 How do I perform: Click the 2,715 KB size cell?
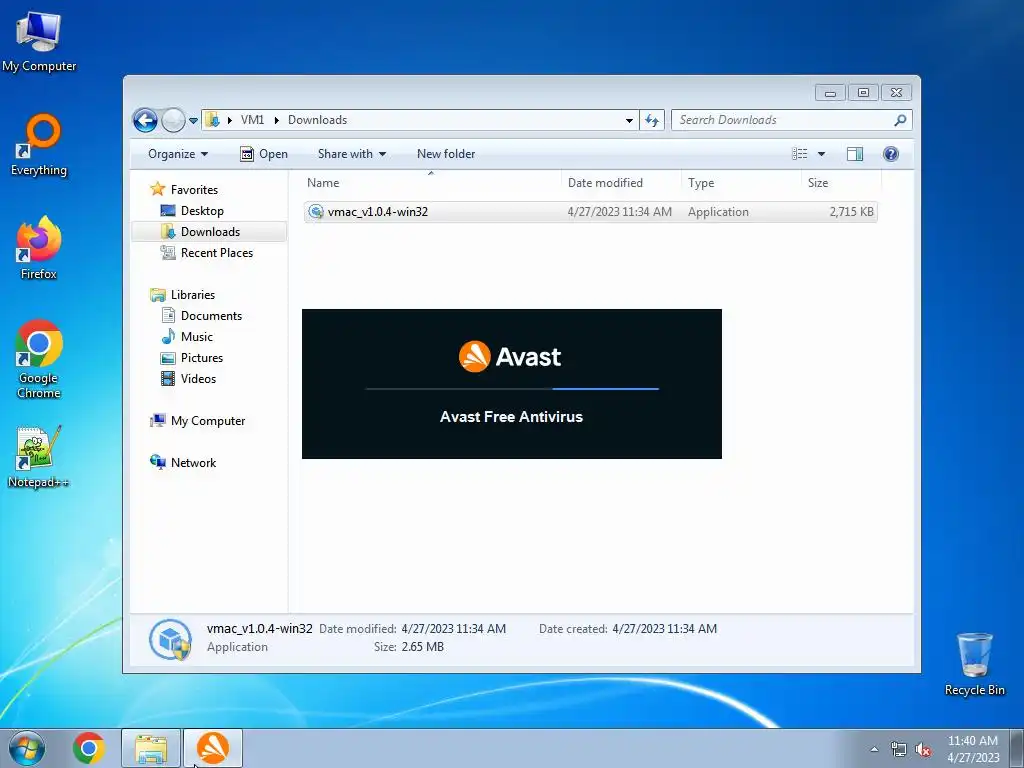pyautogui.click(x=851, y=212)
